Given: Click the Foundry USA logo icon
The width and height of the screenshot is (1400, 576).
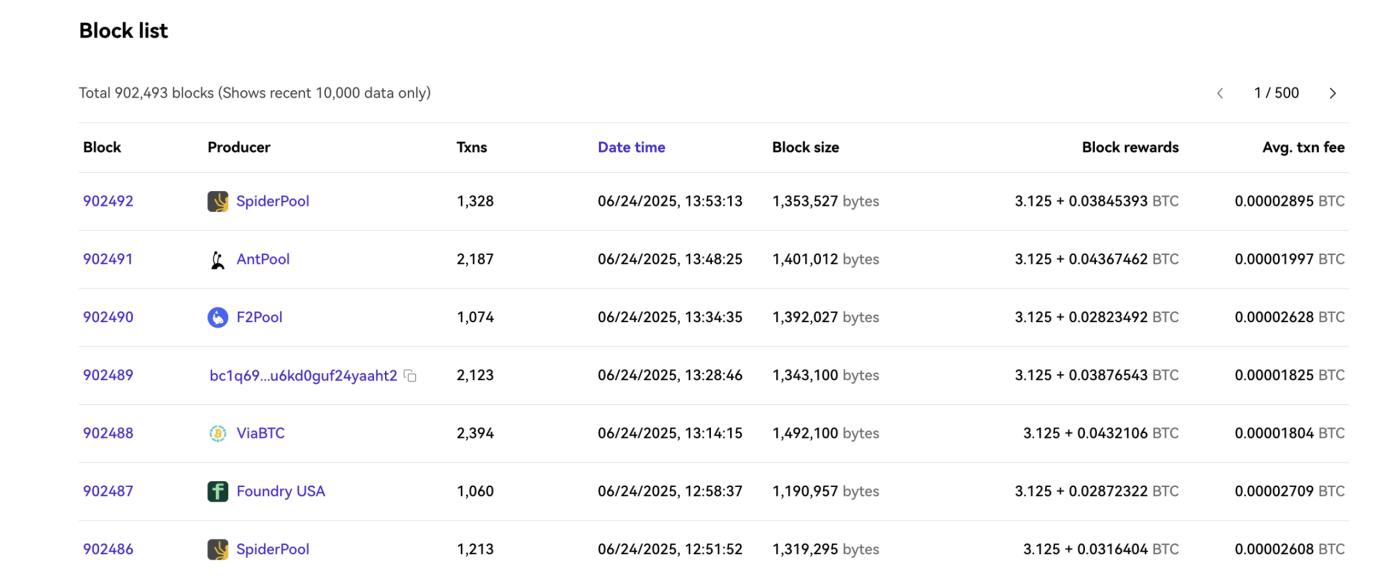Looking at the screenshot, I should 218,491.
